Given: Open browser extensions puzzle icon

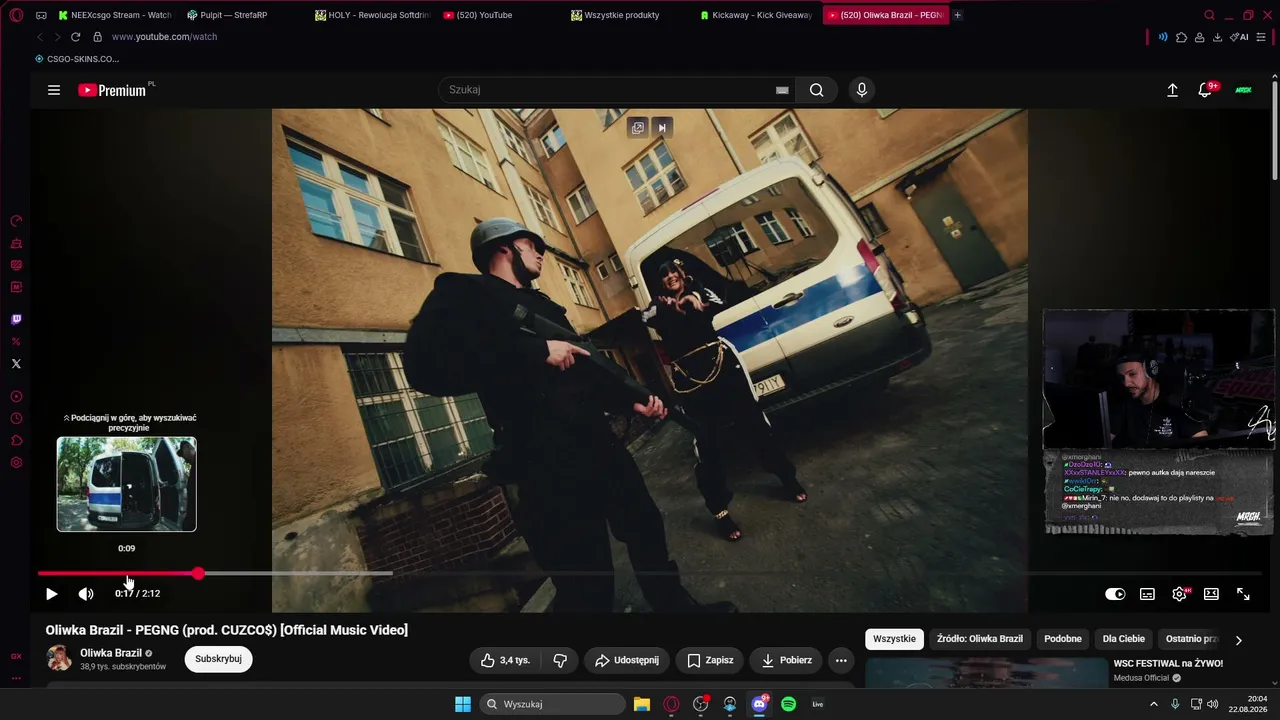Looking at the screenshot, I should 1181,37.
